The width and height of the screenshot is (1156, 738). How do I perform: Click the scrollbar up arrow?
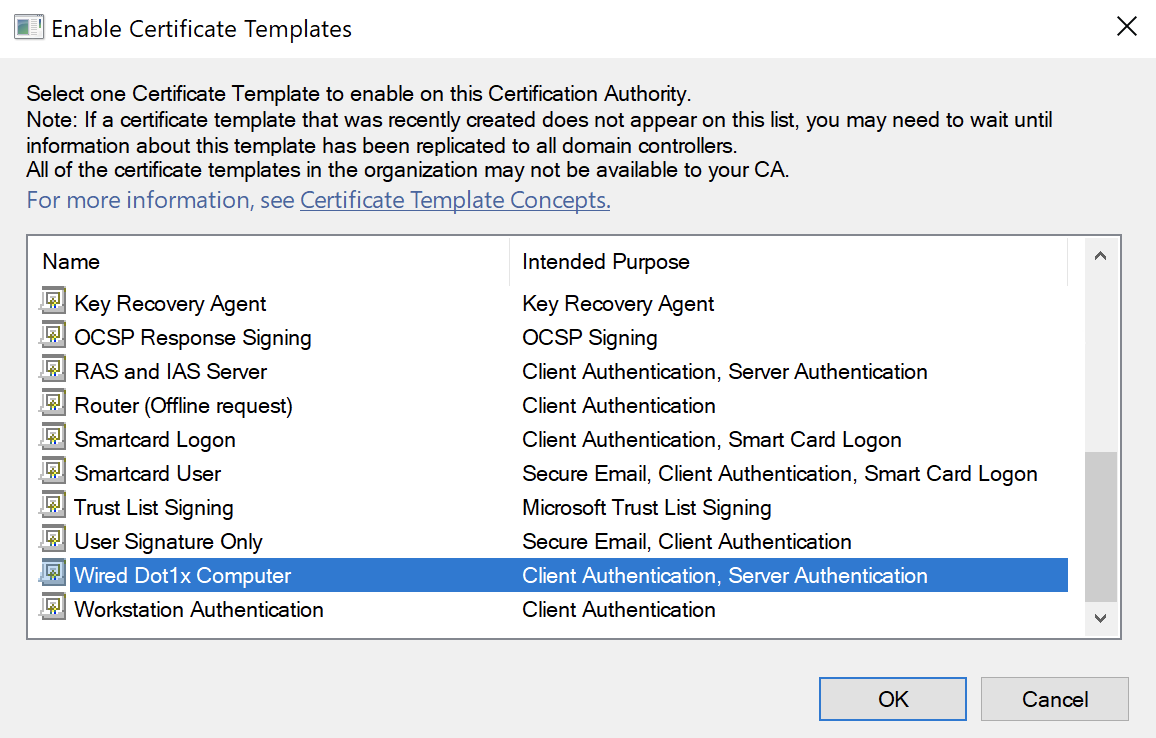[1101, 257]
